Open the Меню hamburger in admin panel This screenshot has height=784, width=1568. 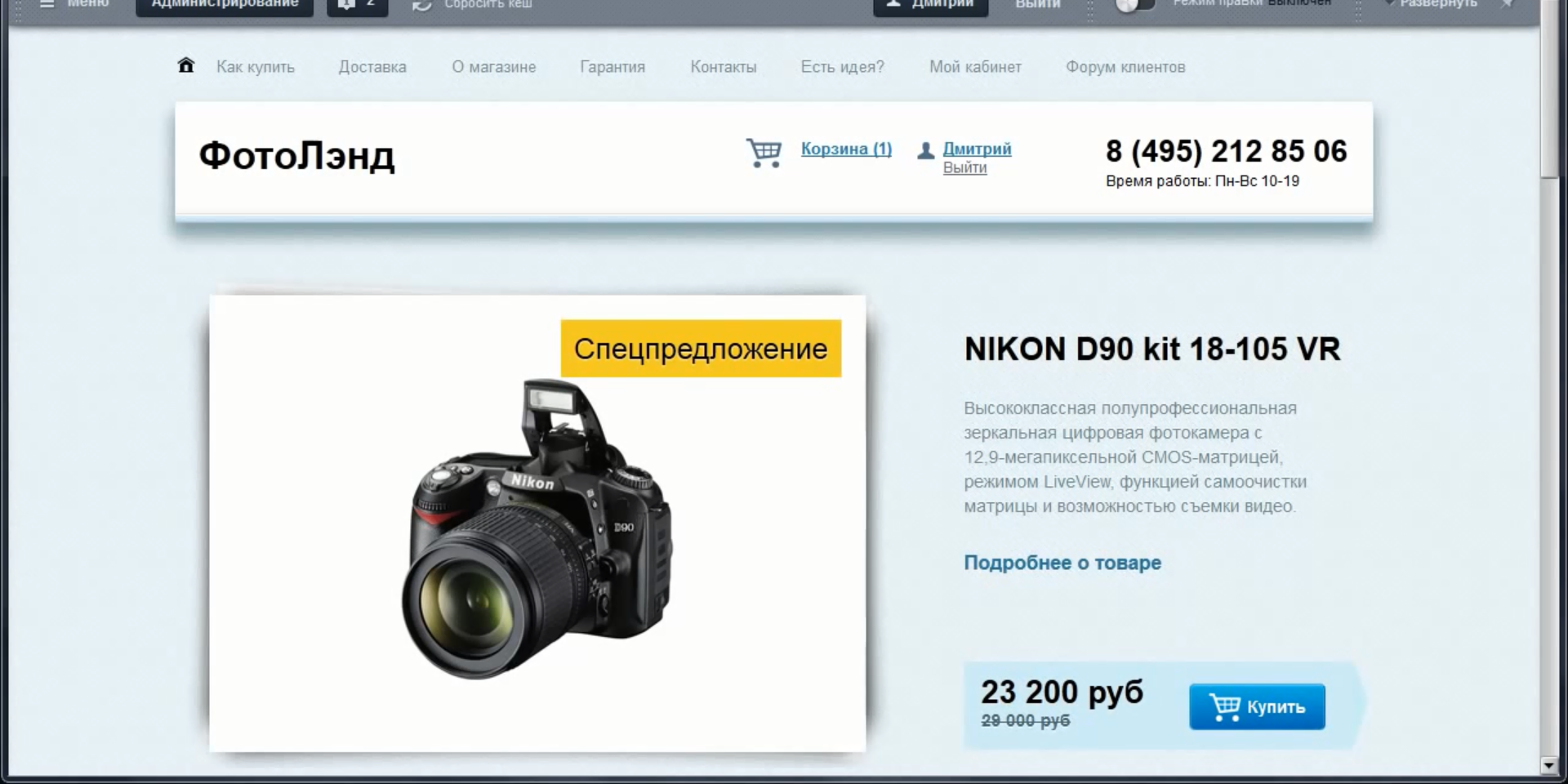(74, 5)
